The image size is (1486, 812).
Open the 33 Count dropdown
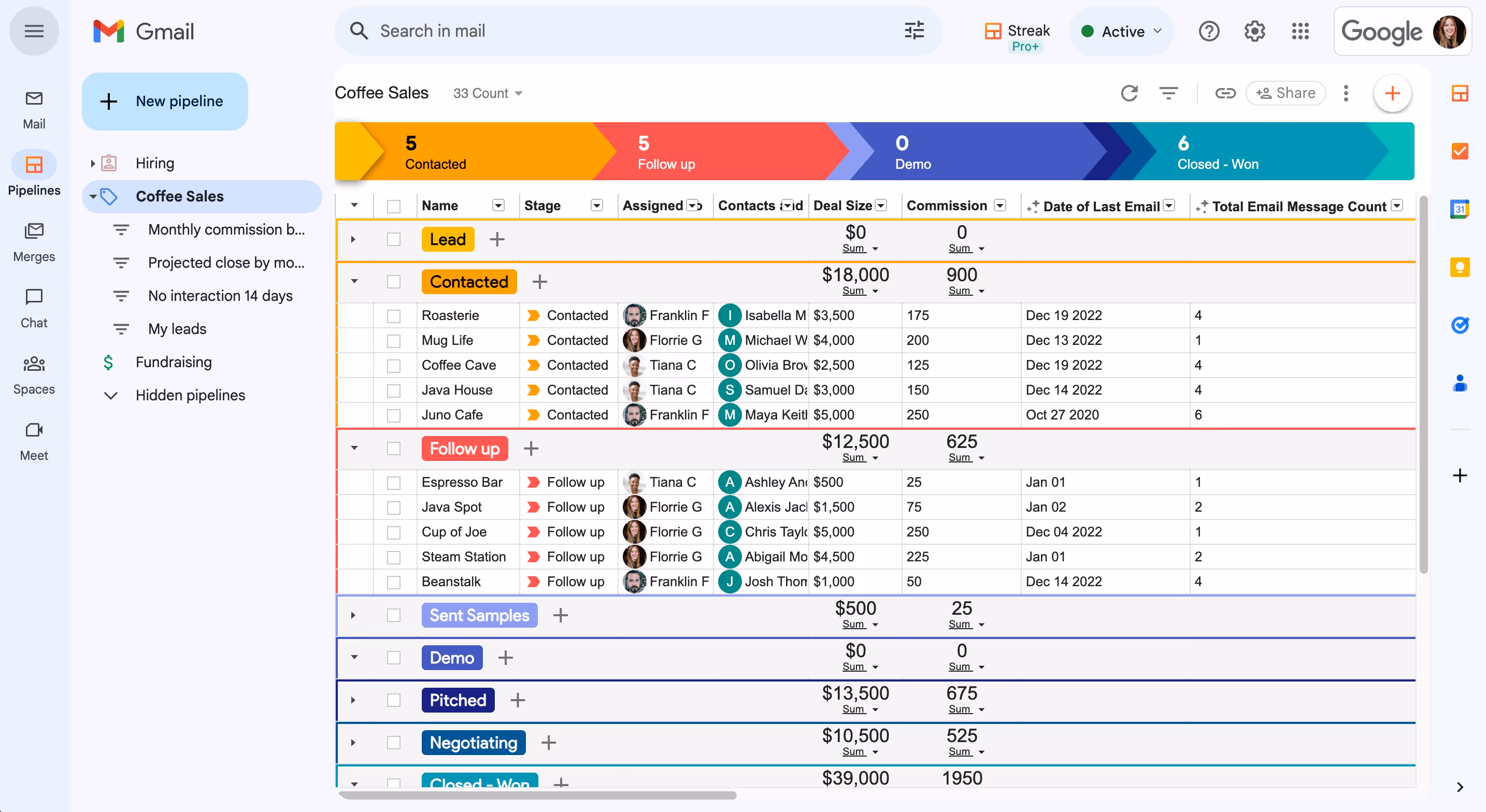pos(488,93)
